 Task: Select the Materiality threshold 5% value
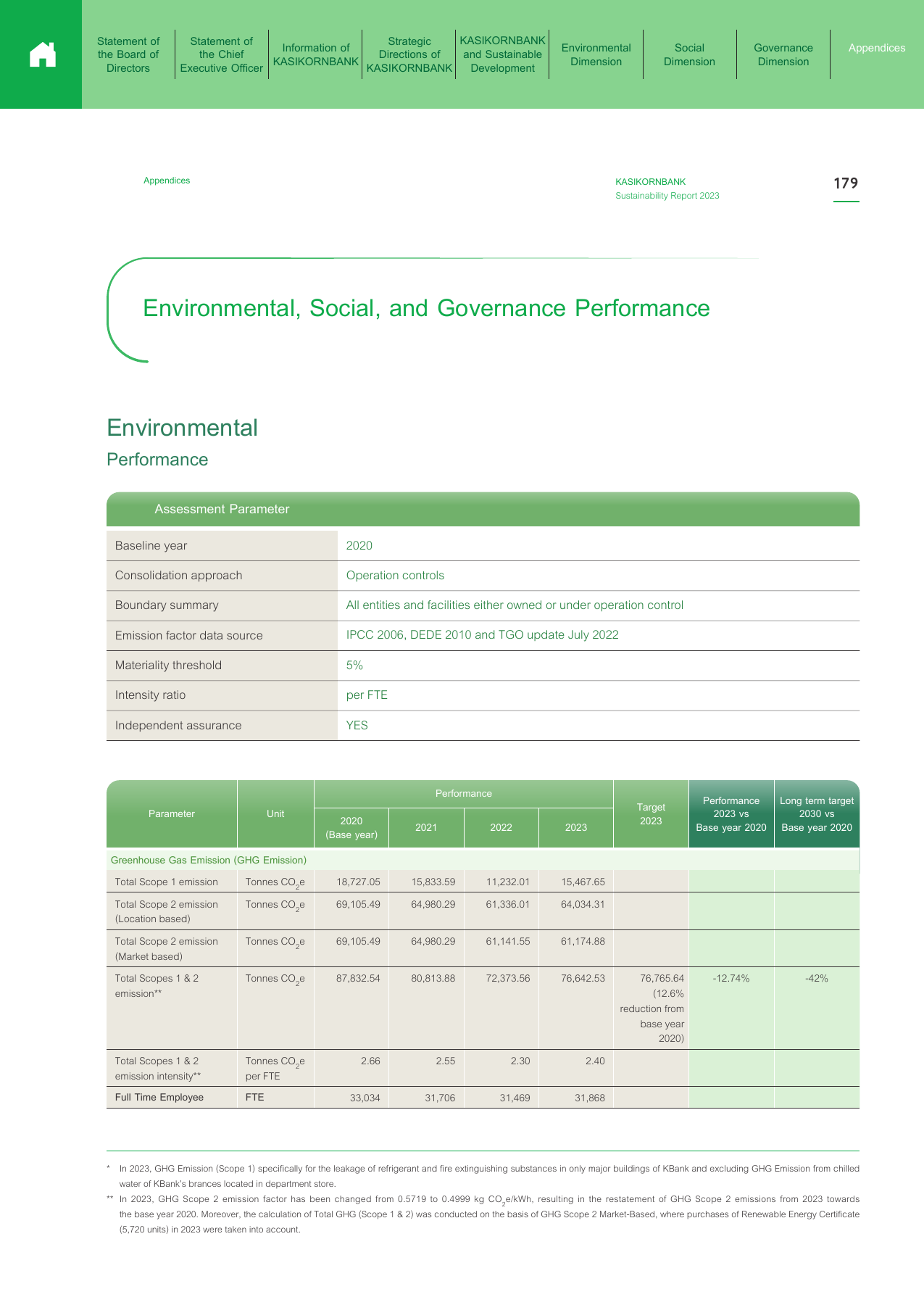click(354, 665)
